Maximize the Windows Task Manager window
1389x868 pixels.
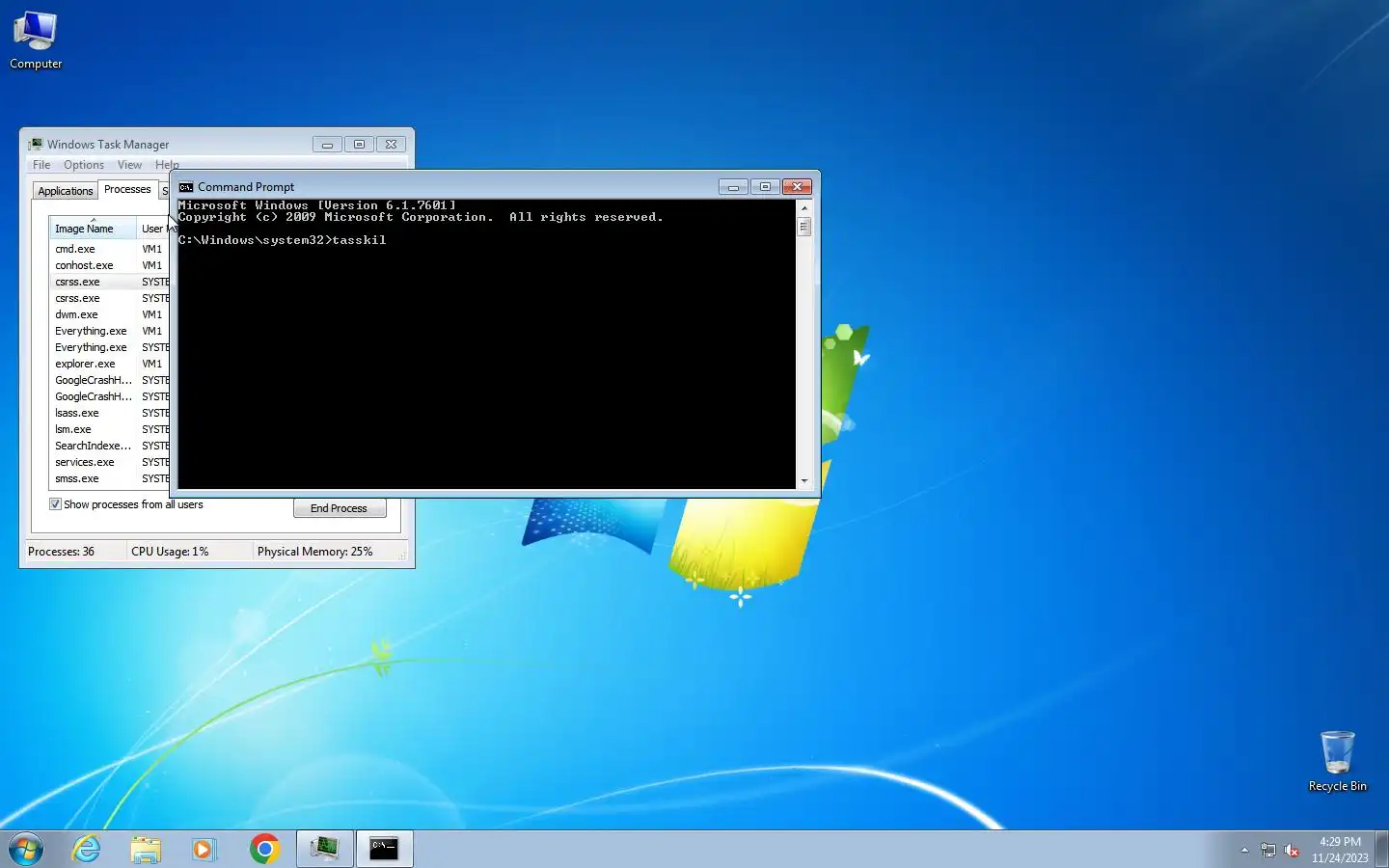point(359,144)
